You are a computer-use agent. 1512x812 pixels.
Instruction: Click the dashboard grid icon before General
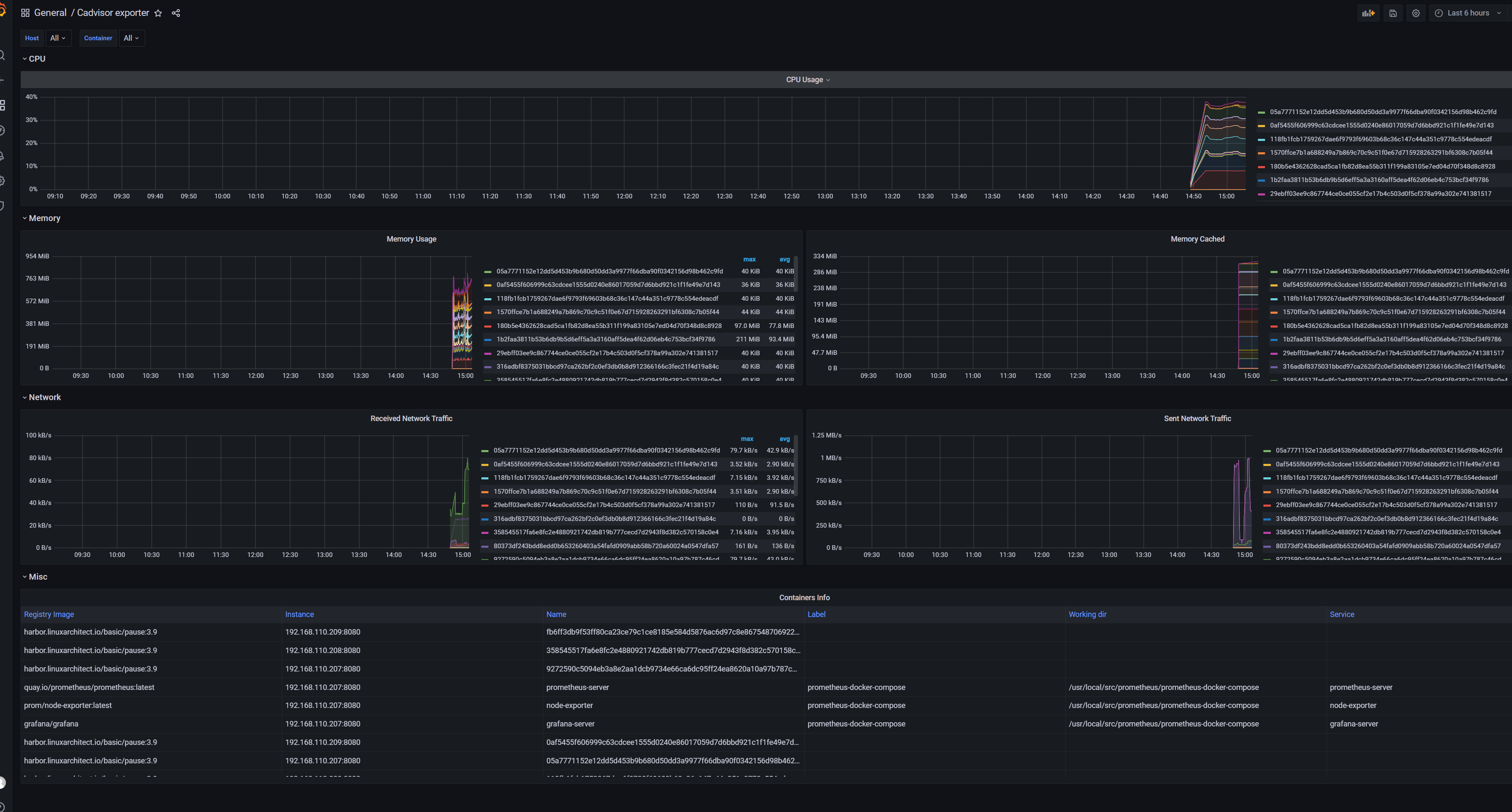click(25, 13)
